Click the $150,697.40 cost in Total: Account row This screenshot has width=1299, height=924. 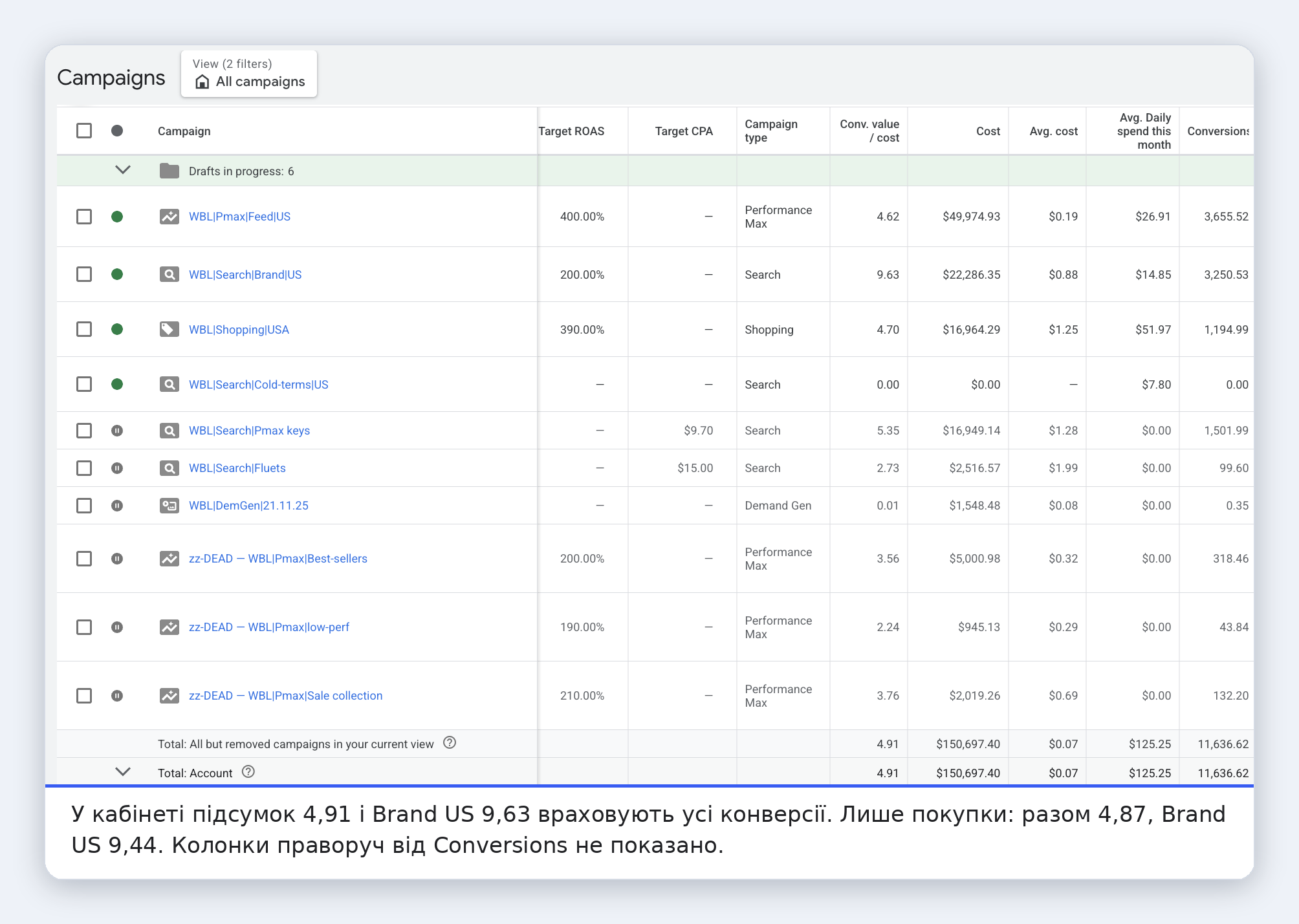968,773
